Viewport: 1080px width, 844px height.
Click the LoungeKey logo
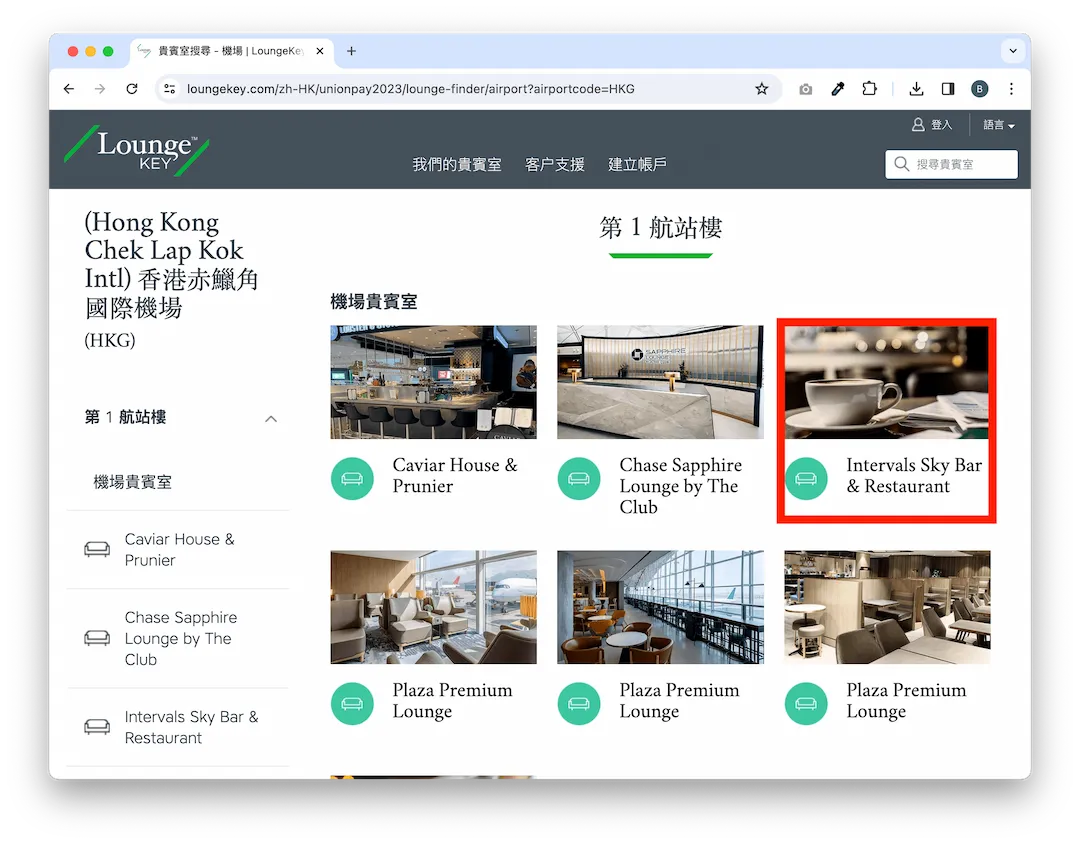[x=137, y=150]
